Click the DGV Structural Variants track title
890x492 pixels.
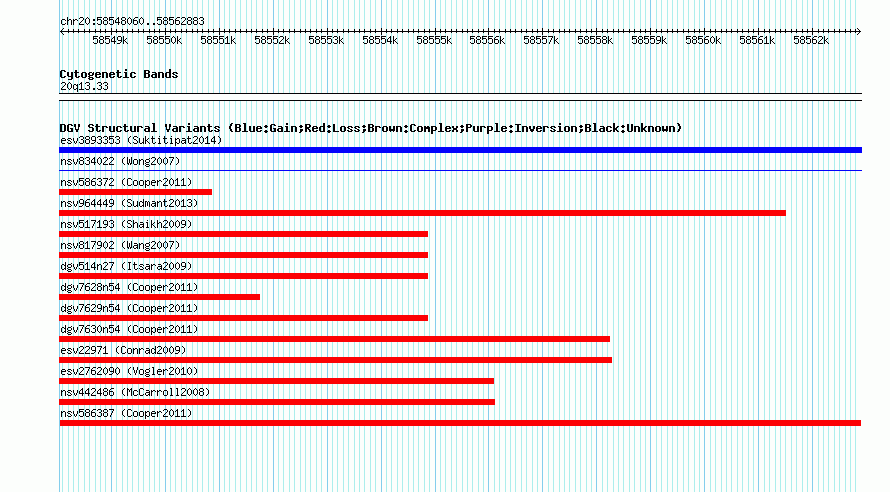[x=371, y=128]
